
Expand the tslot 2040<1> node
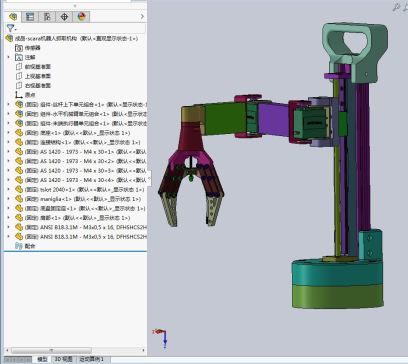coord(8,189)
